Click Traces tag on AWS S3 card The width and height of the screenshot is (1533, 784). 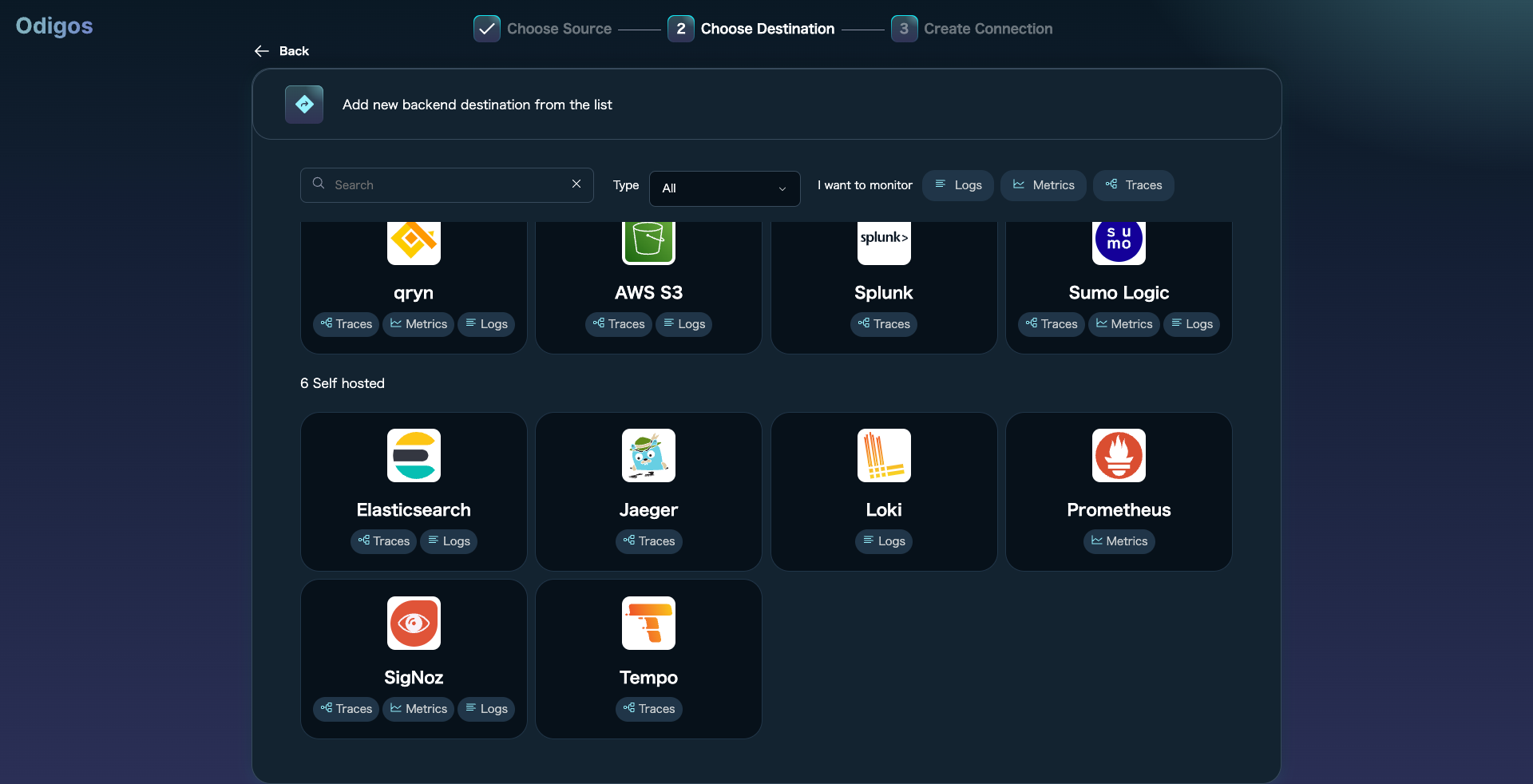(619, 324)
